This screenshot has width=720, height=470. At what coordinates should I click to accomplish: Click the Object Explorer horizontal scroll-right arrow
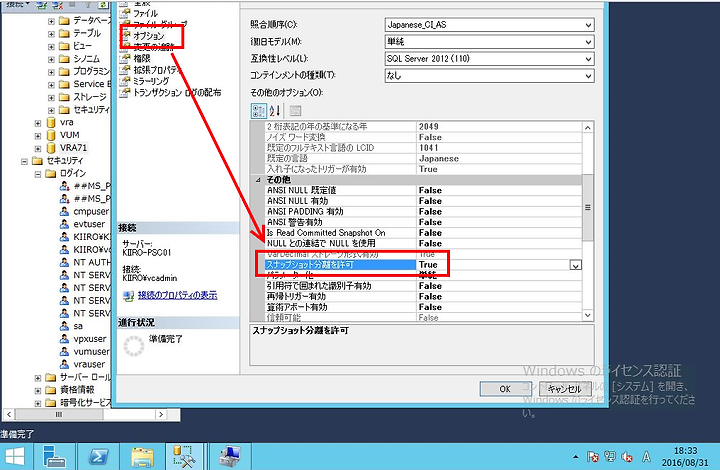pos(161,414)
